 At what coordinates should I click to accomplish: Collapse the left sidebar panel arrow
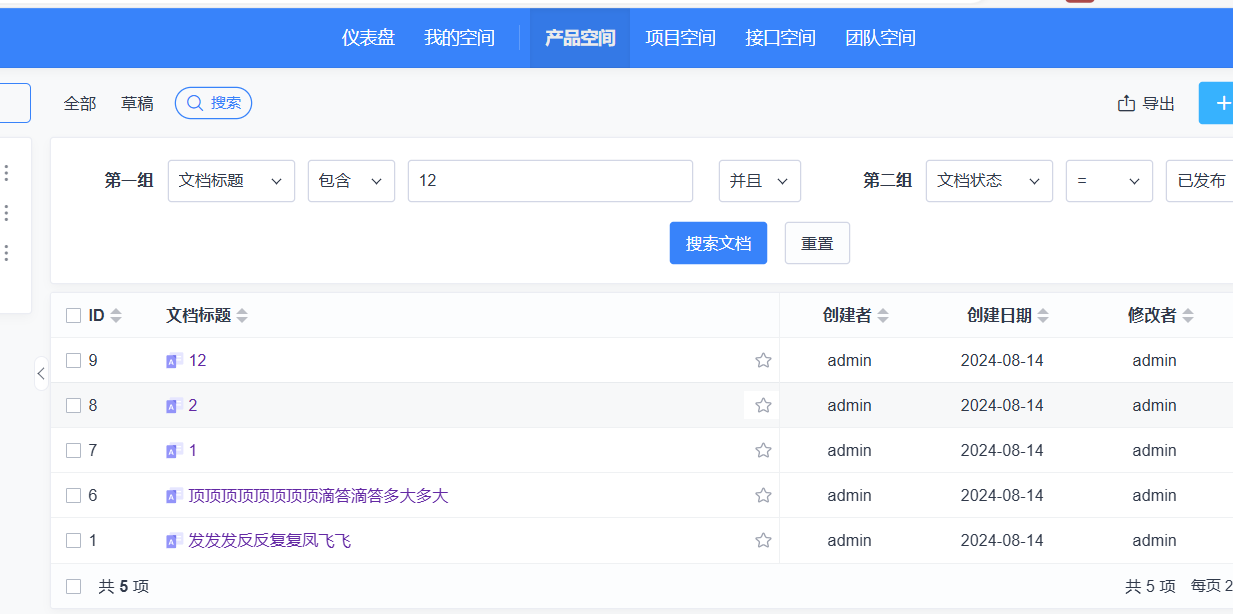(41, 373)
